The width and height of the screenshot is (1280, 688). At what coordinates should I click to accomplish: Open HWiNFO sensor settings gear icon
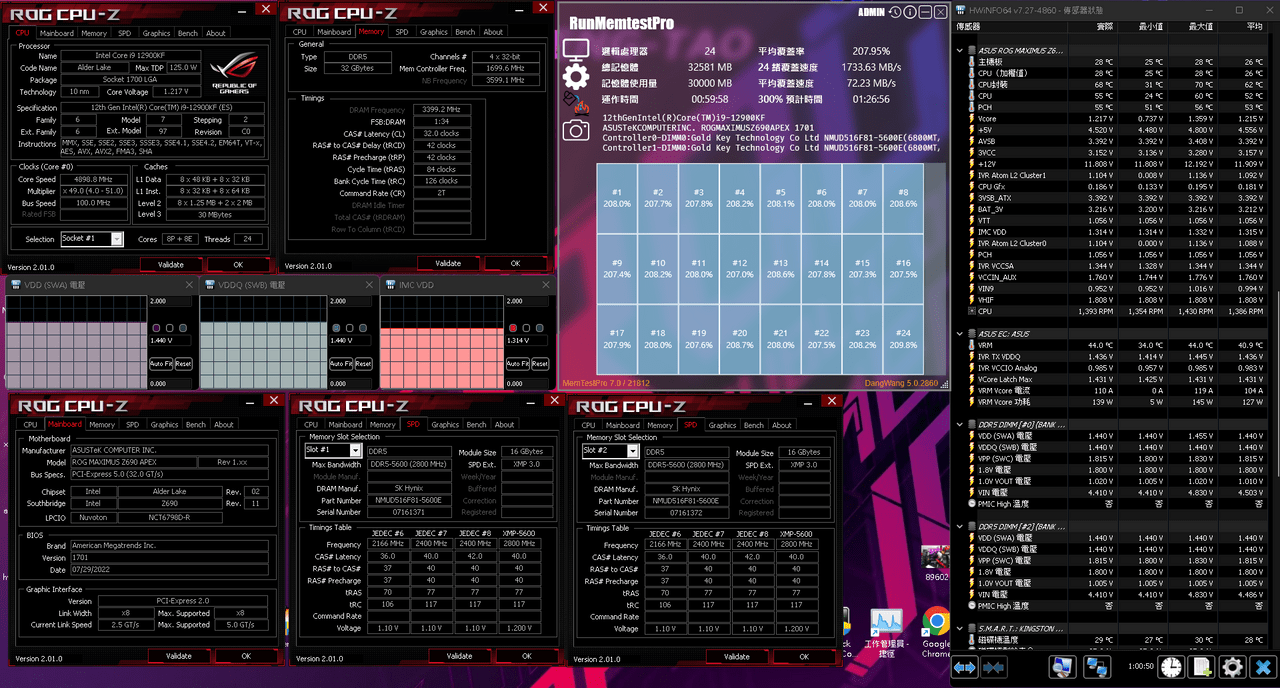coord(1233,667)
